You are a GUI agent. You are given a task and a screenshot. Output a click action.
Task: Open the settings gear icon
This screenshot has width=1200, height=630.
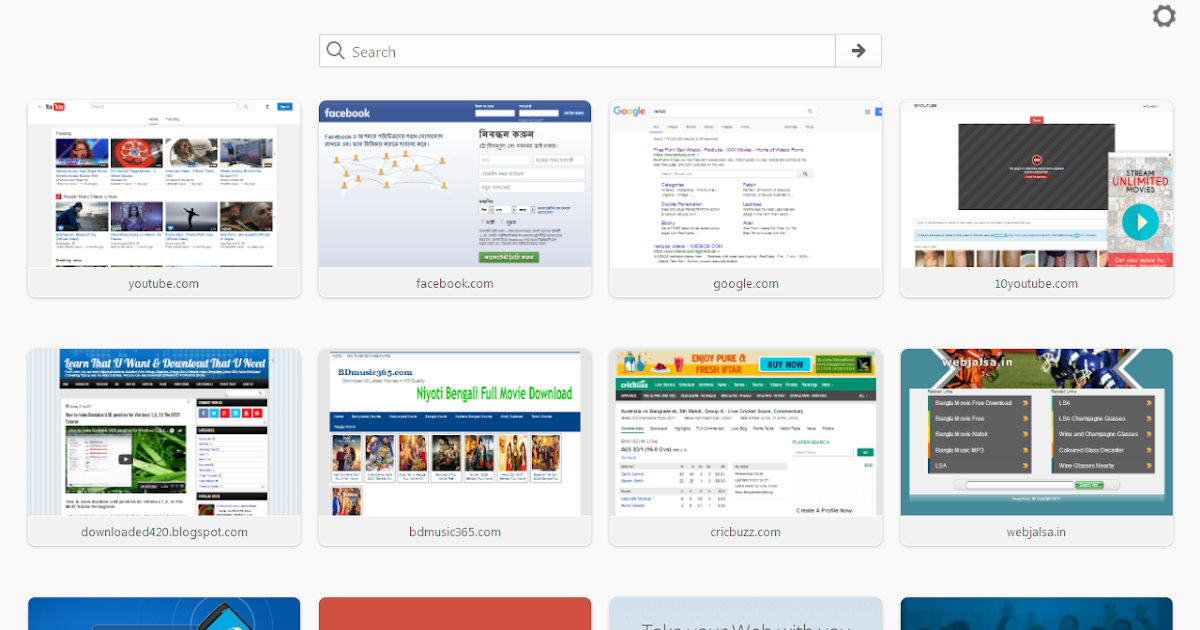(x=1164, y=16)
